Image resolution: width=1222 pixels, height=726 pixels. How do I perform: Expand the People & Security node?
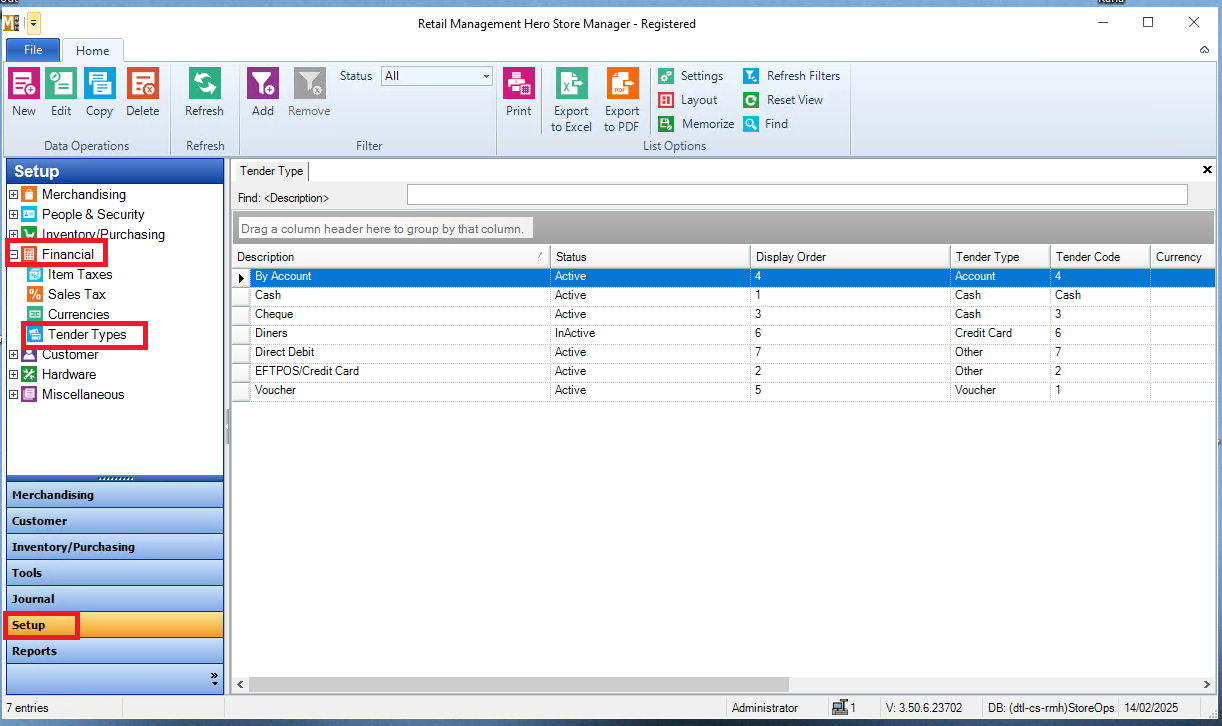pyautogui.click(x=13, y=215)
